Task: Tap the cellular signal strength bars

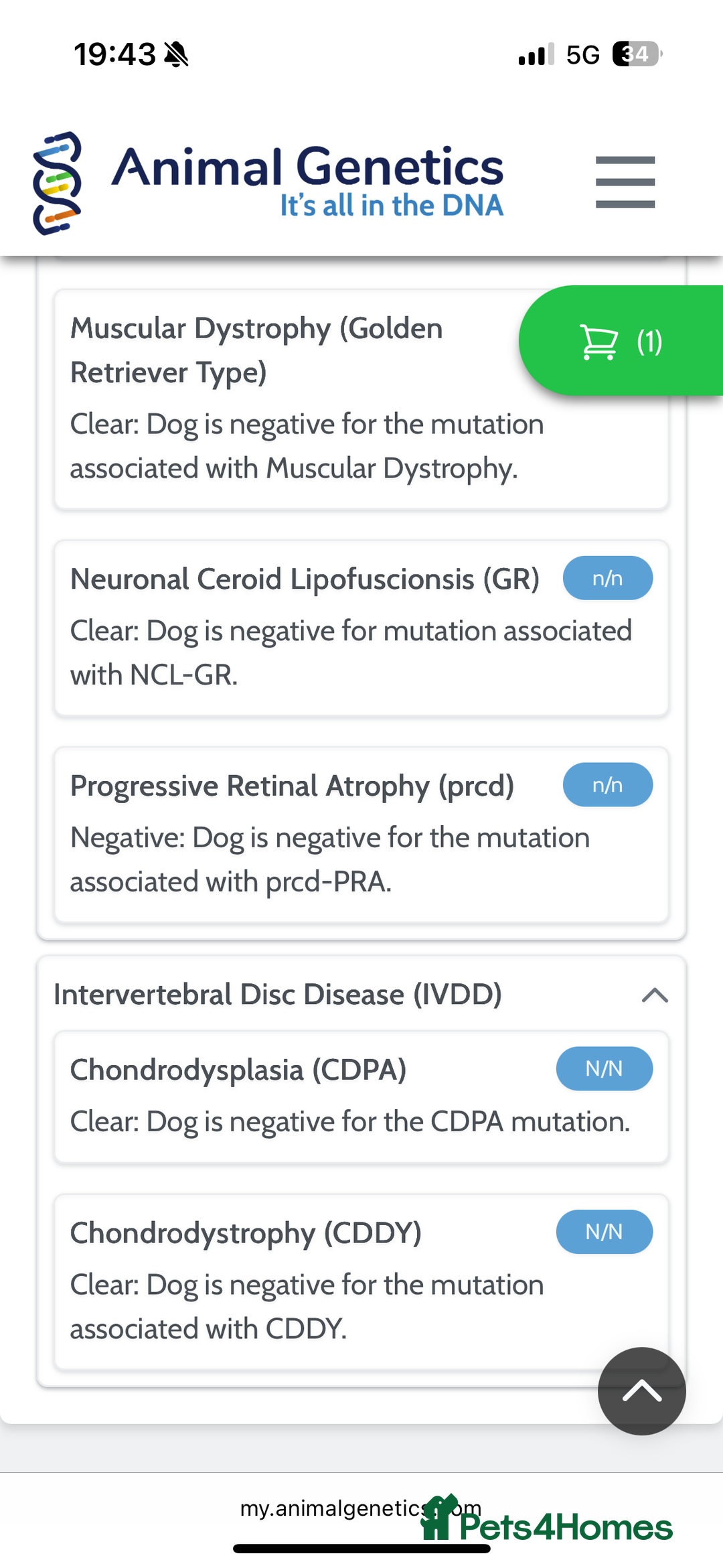Action: tap(536, 54)
